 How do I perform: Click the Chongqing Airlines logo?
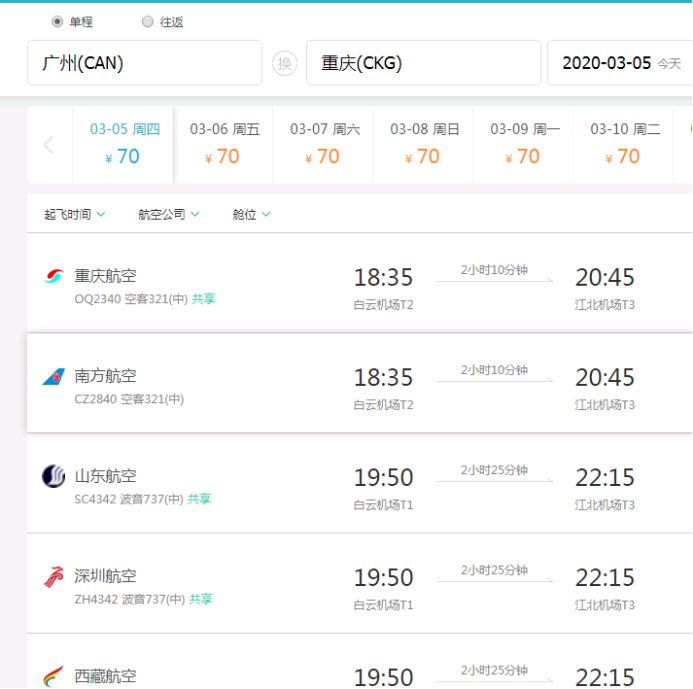tap(54, 276)
